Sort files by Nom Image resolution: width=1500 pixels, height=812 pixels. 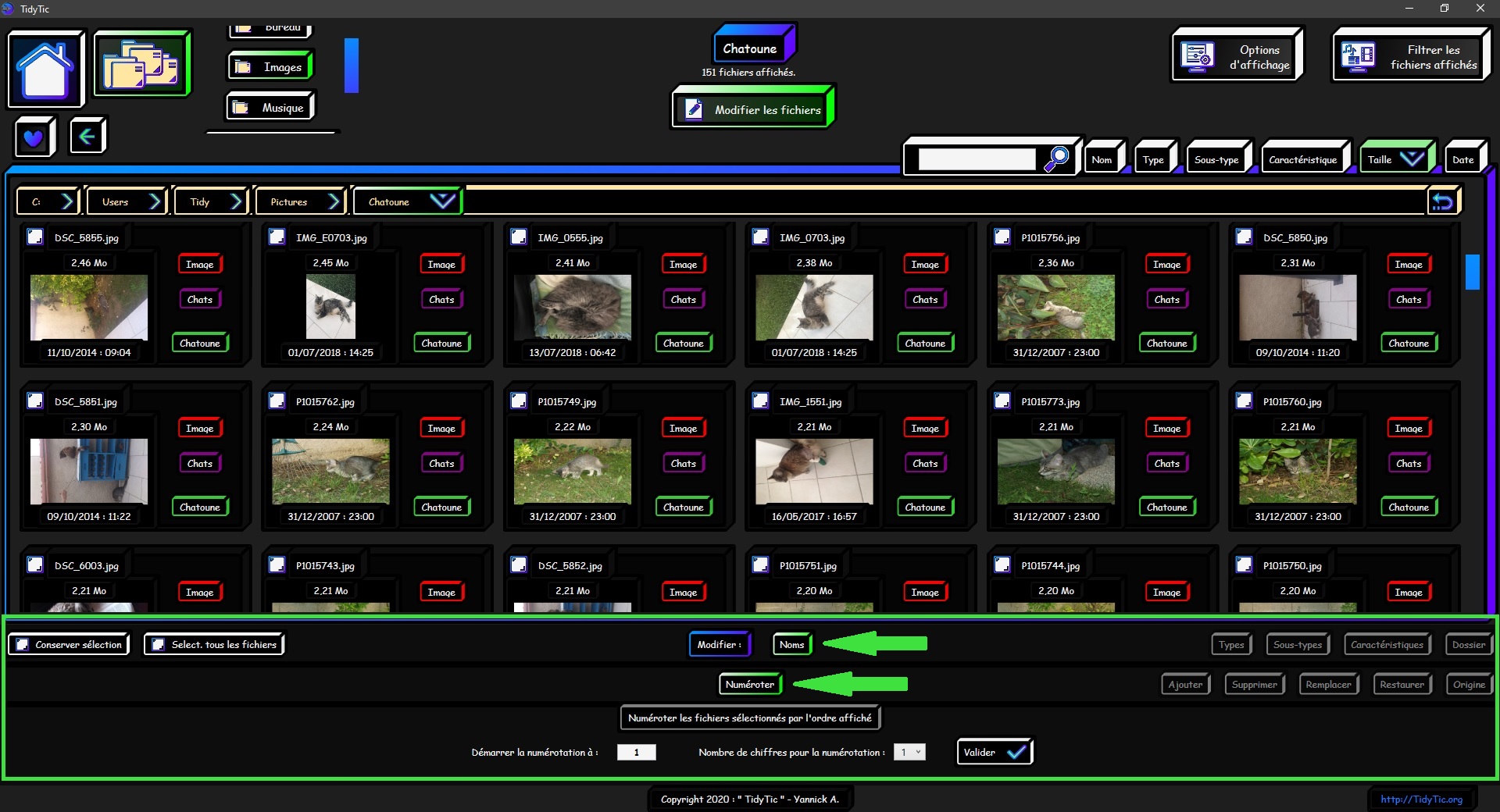pos(1102,159)
